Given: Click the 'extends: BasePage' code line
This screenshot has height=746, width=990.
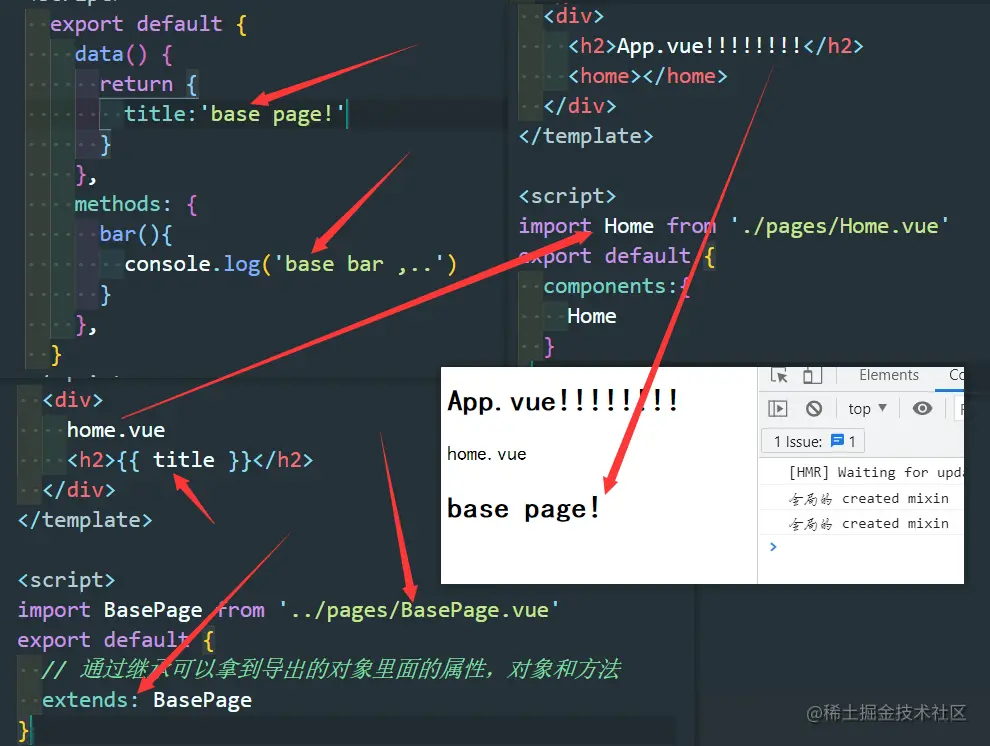Looking at the screenshot, I should coord(147,700).
